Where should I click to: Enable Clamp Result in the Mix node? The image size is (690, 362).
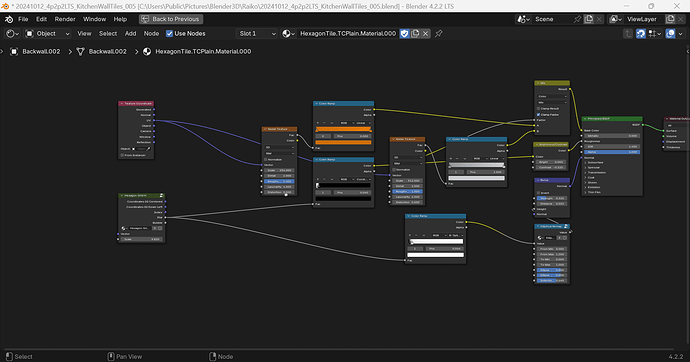tap(538, 108)
